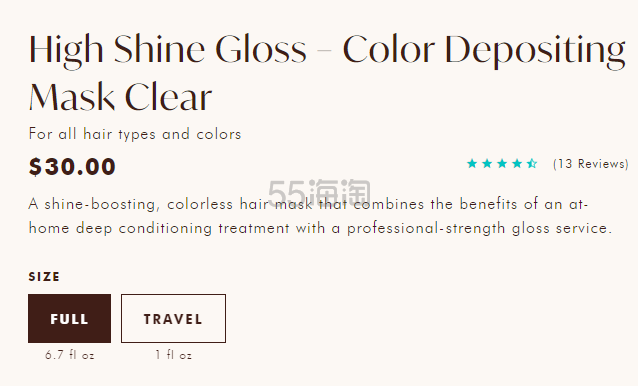
Task: Click the For all hair types subtitle
Action: click(135, 134)
